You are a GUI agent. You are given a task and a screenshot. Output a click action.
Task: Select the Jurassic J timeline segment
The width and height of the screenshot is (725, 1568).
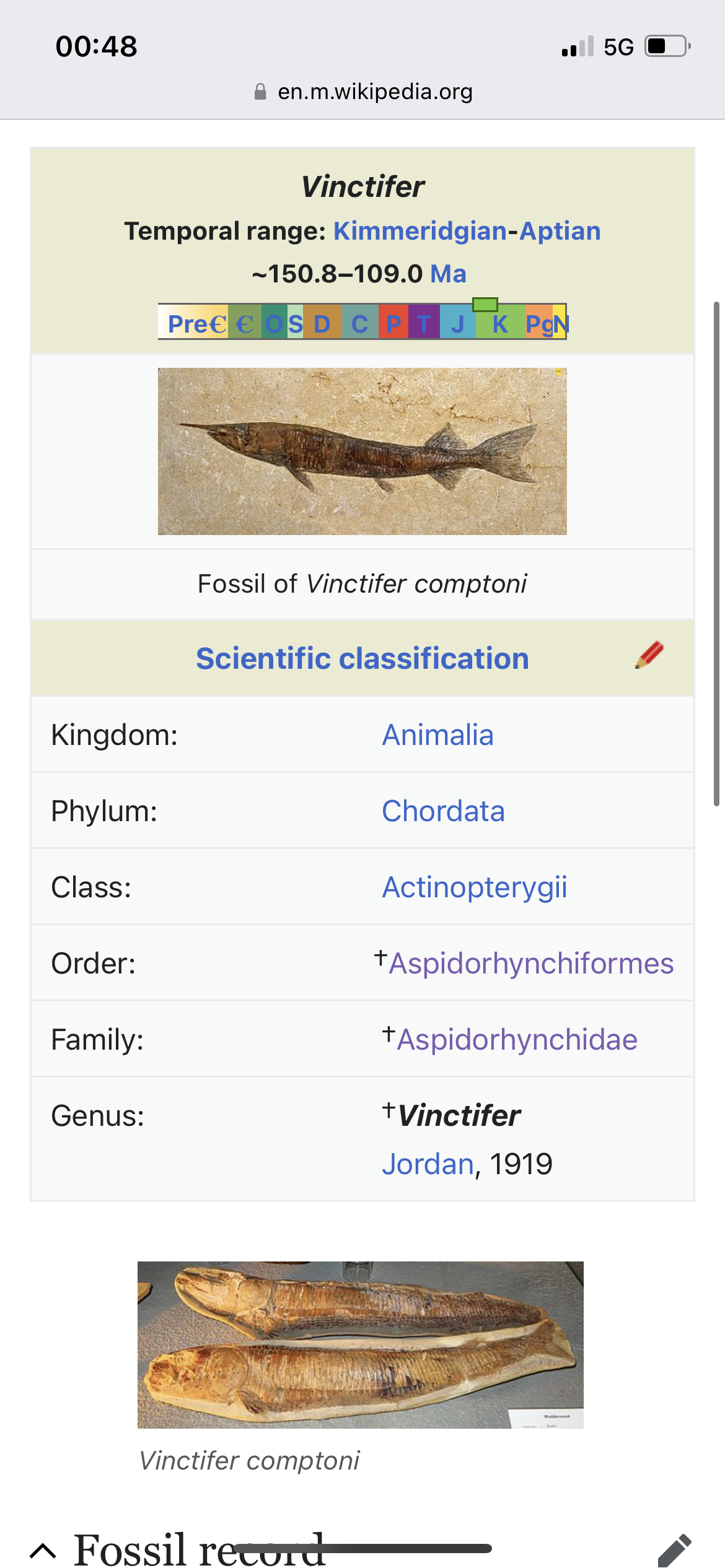click(457, 324)
